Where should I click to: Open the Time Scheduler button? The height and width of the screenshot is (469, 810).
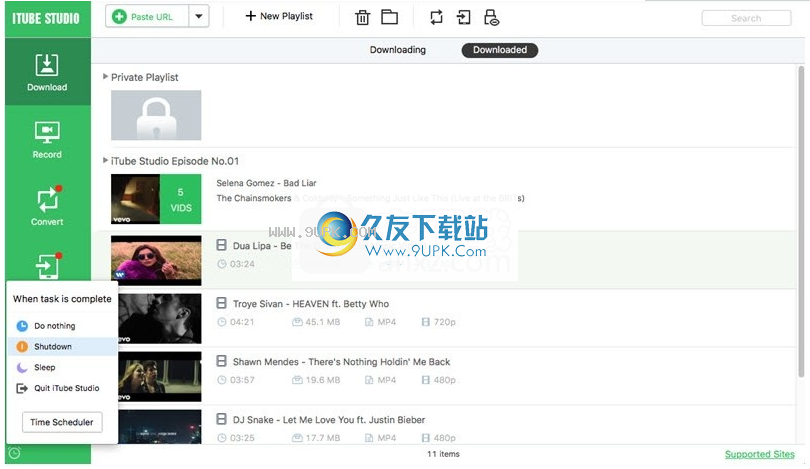click(62, 422)
